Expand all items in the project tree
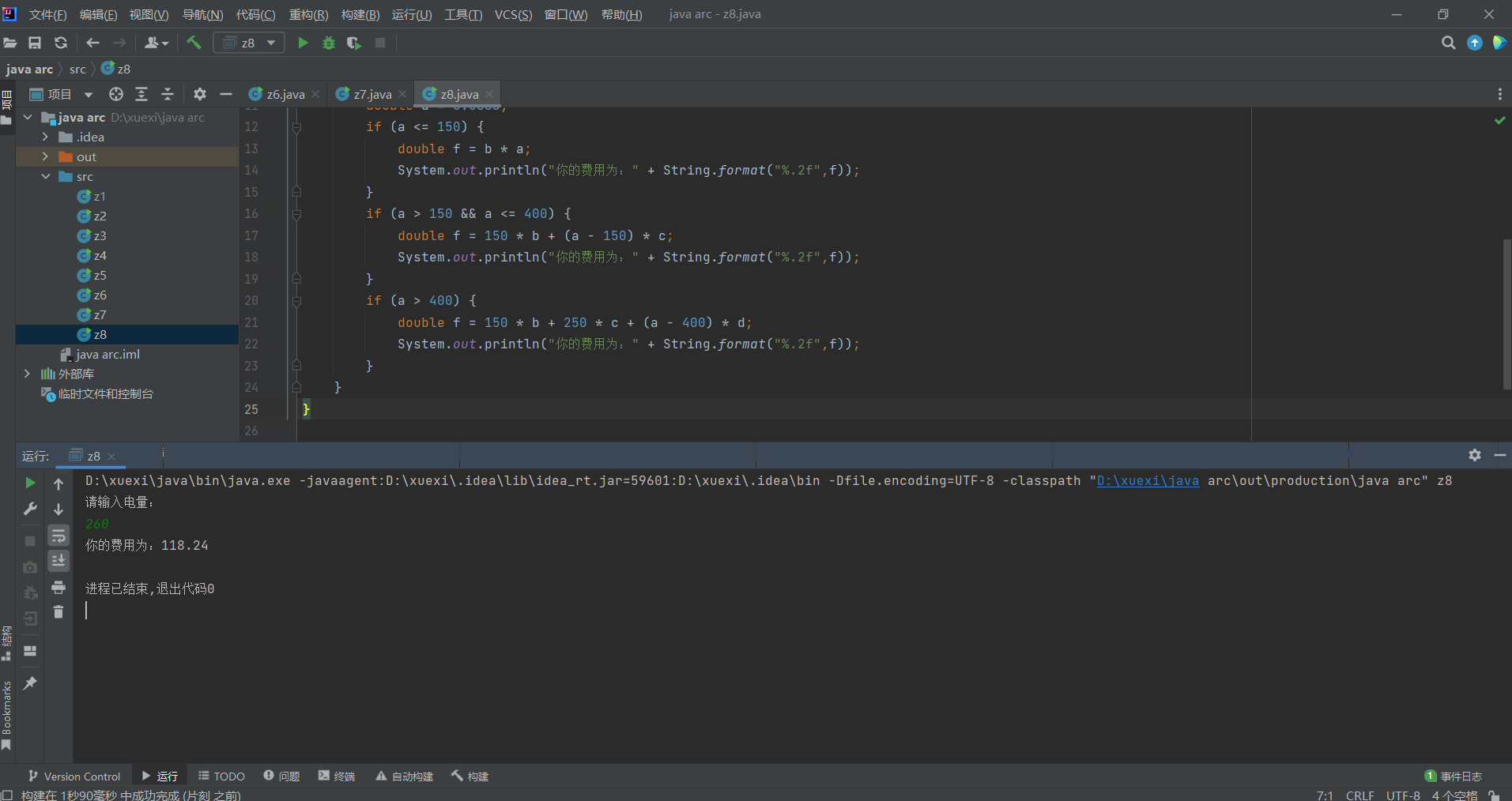Screen dimensions: 1512x801 [x=141, y=94]
